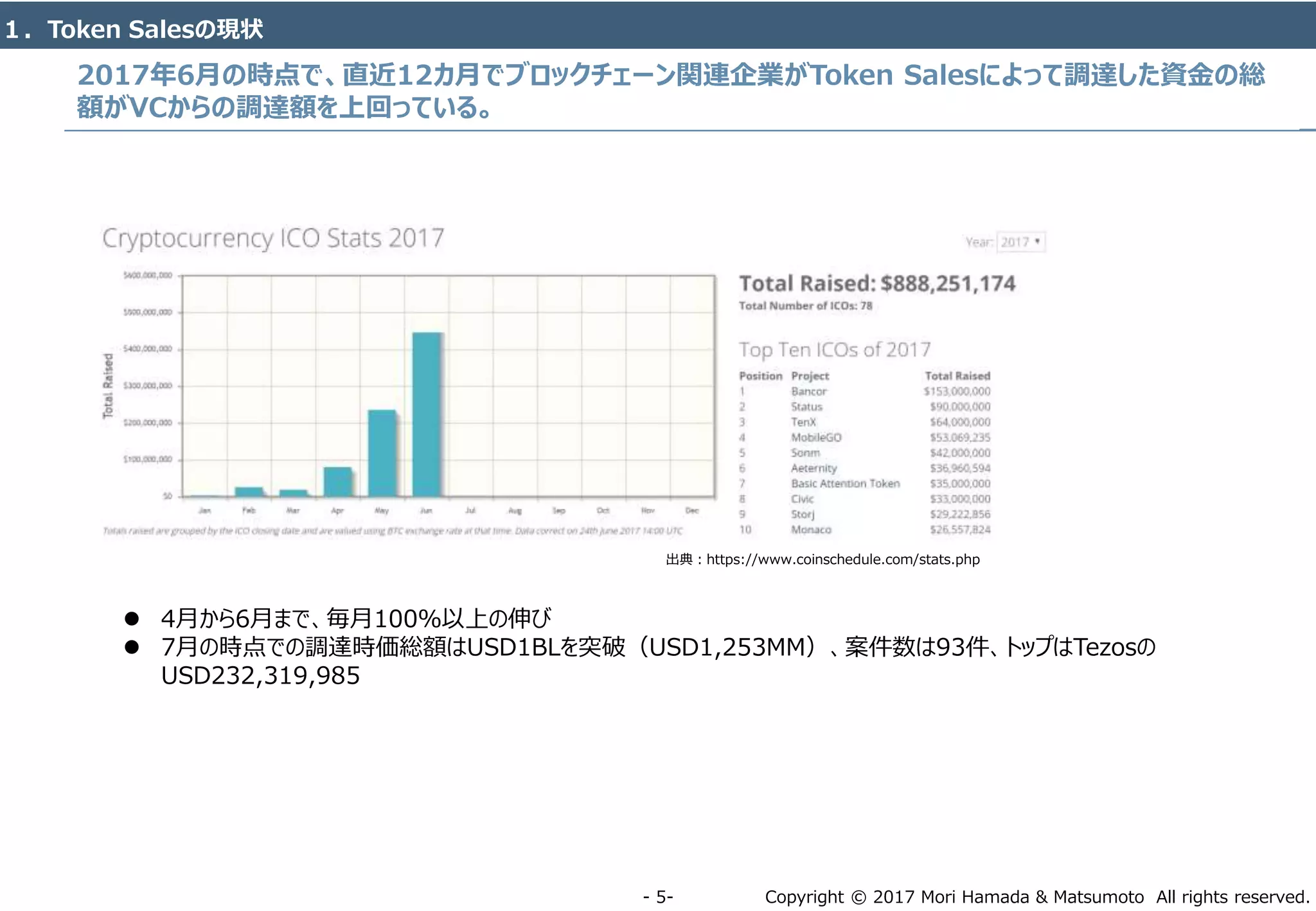Click the $42,000,000 amount value

960,453
